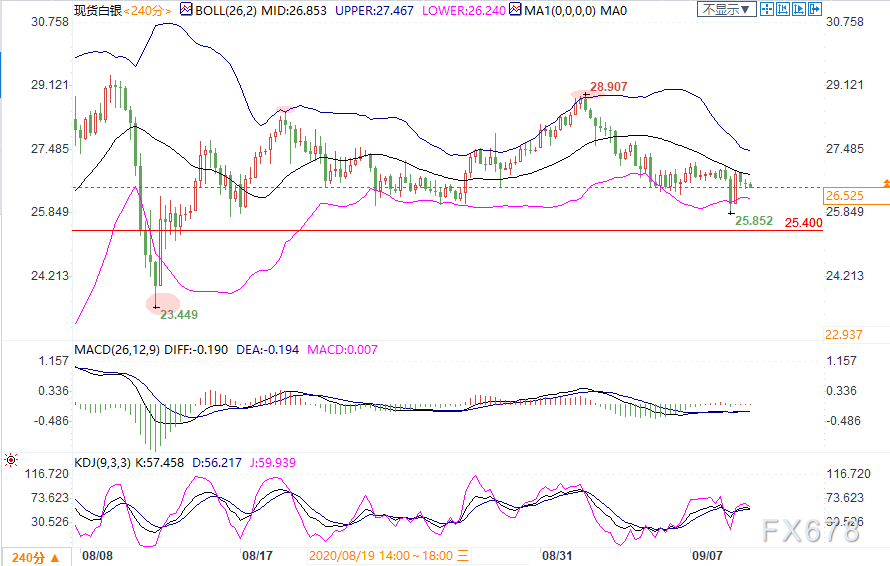Click the red sun icon beside KDJ
The width and height of the screenshot is (890, 566).
(10, 461)
